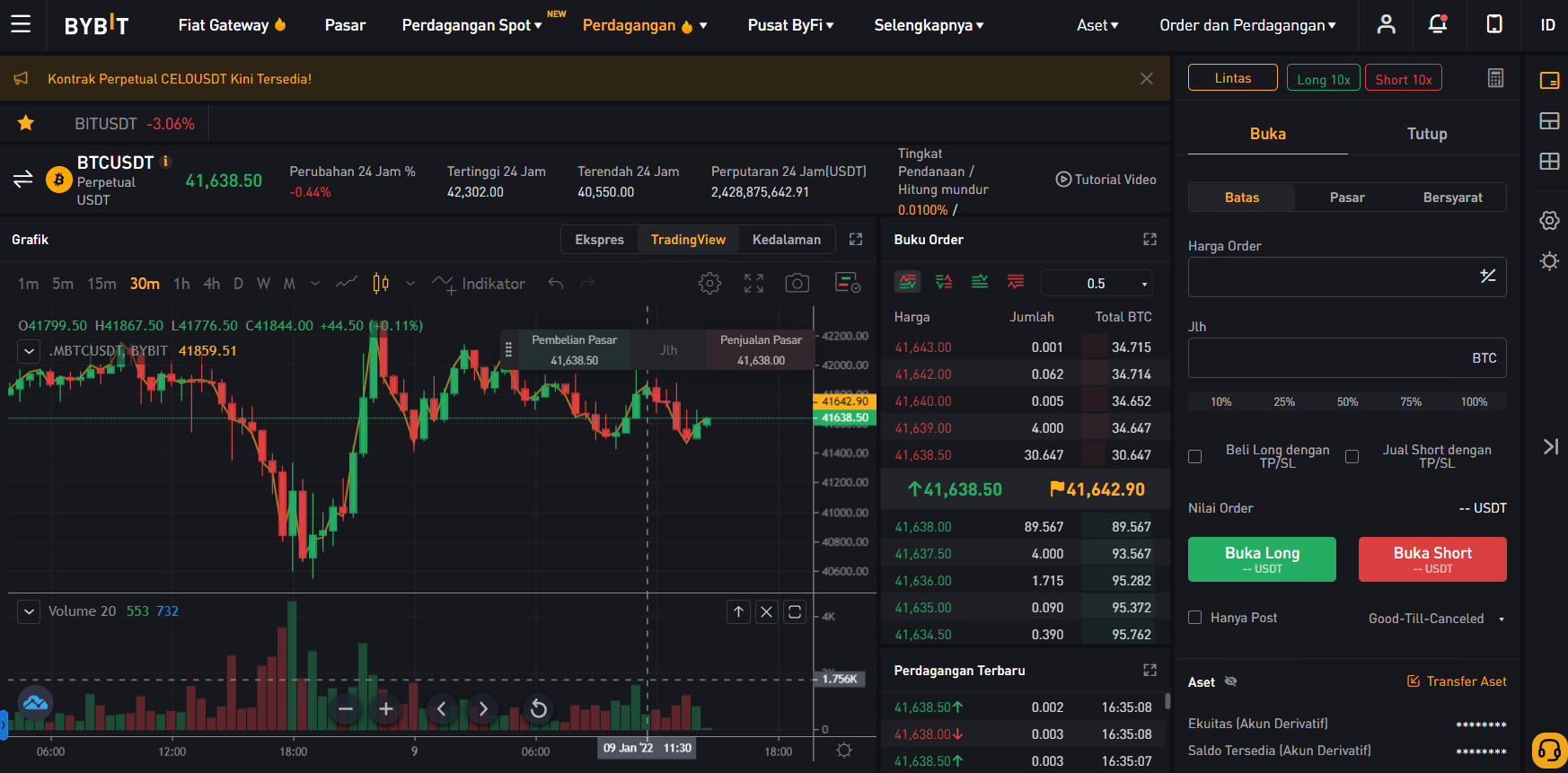Select the Pasar order type tab
The image size is (1568, 773).
[x=1347, y=198]
